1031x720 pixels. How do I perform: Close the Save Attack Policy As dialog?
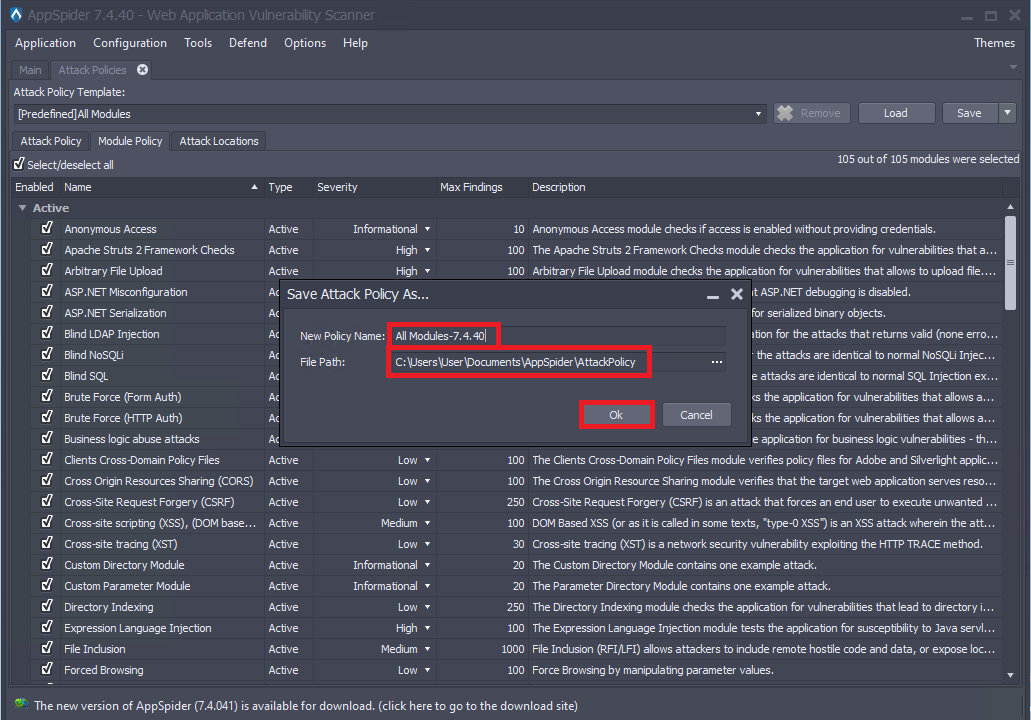pos(737,294)
